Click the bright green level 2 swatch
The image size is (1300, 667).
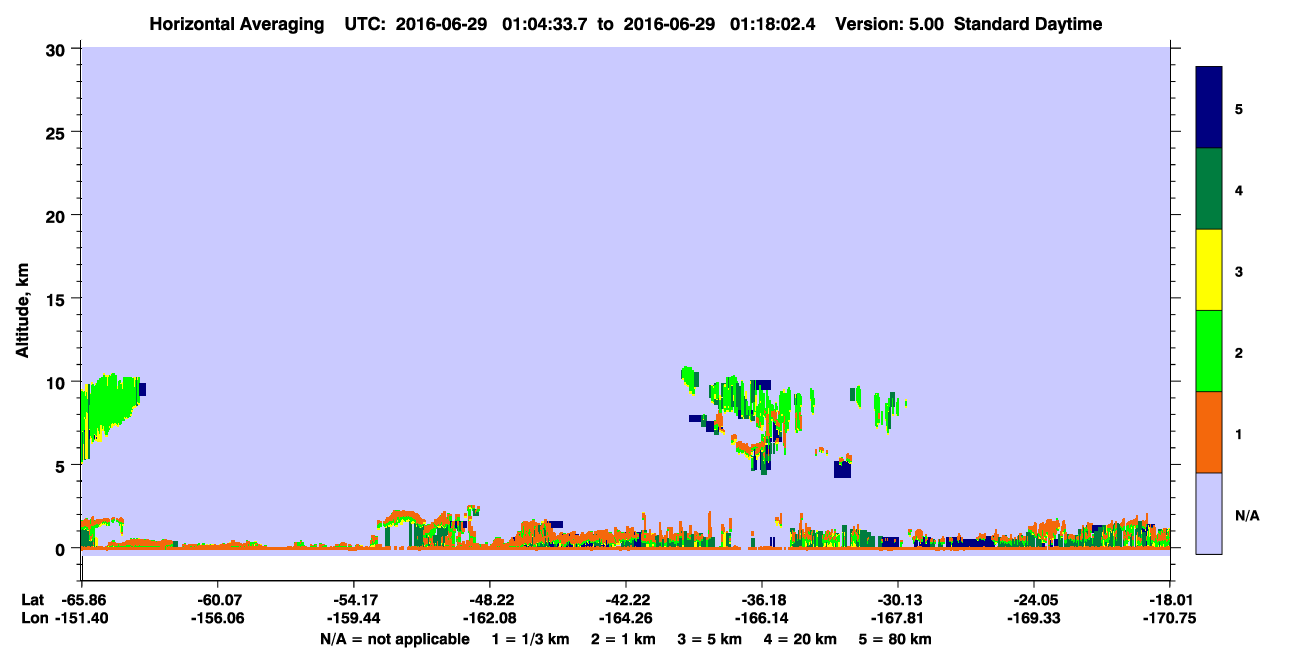tap(1209, 351)
